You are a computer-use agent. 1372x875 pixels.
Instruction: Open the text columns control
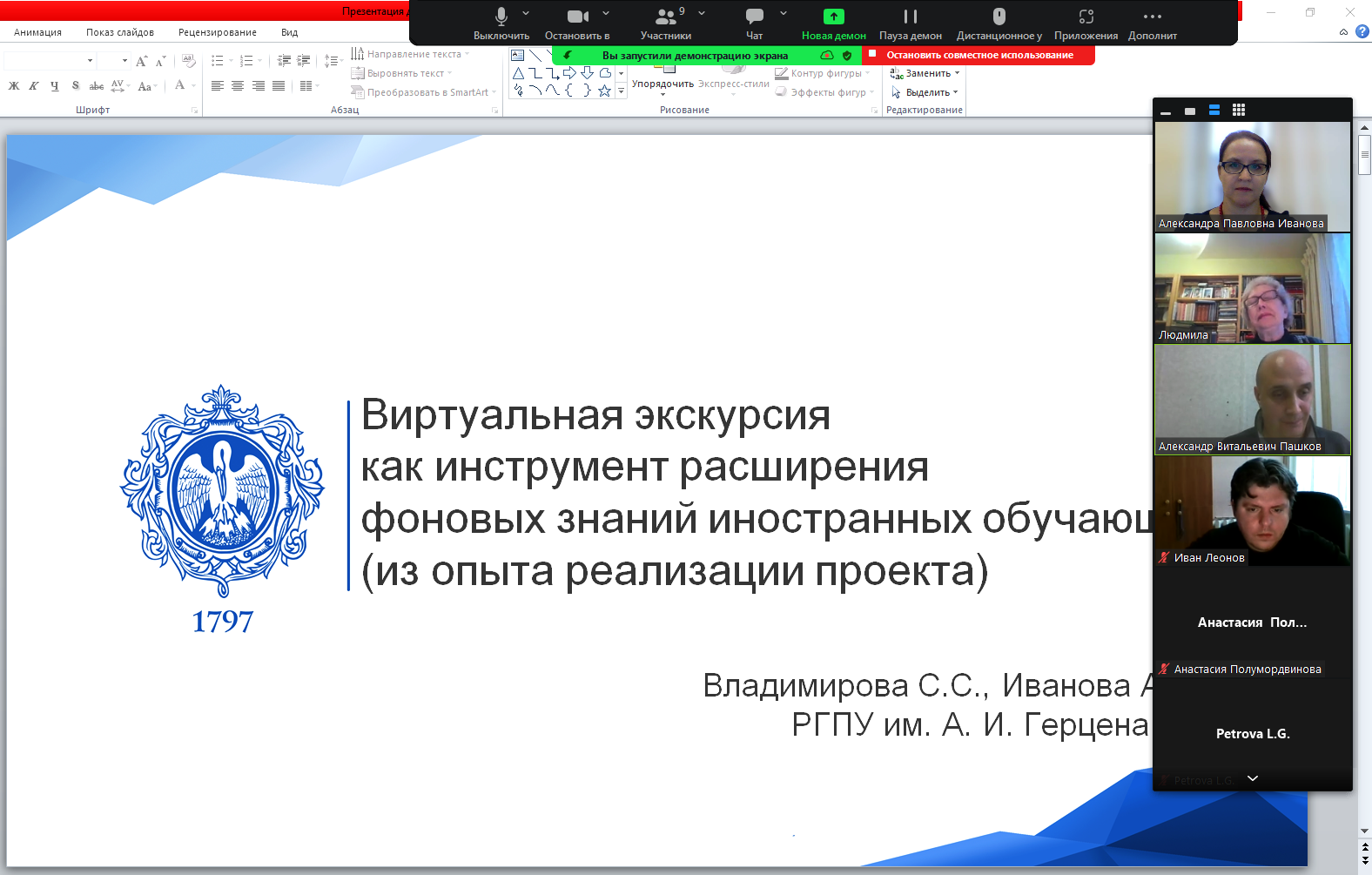pos(308,85)
